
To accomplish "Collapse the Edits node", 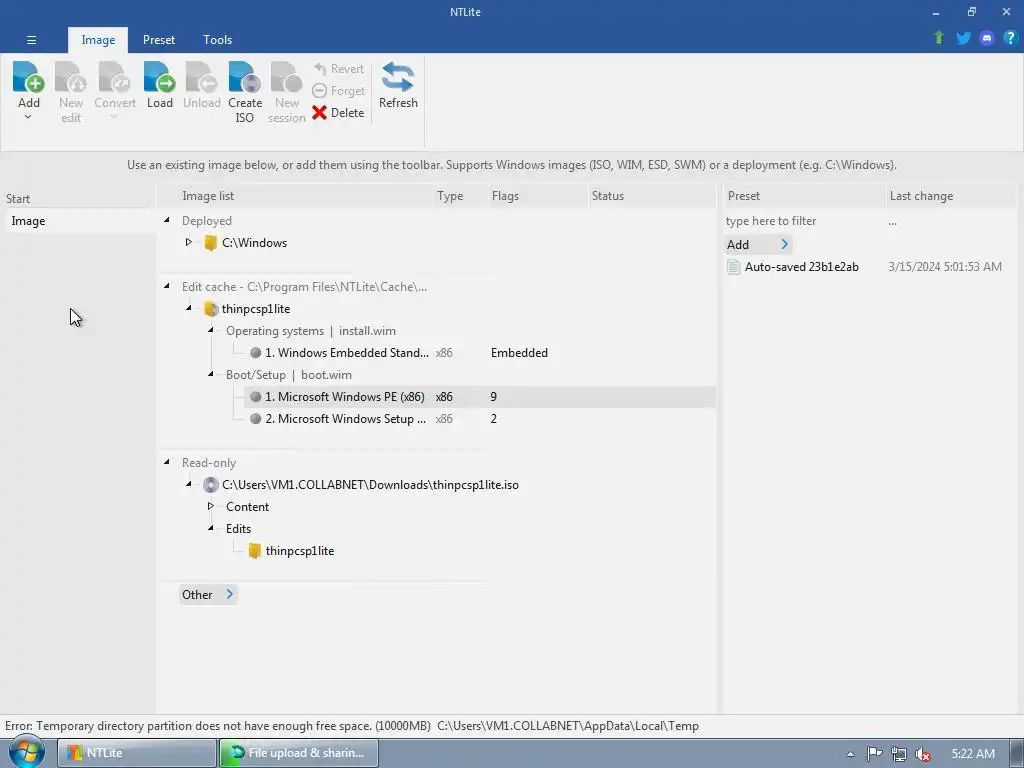I will coord(211,528).
